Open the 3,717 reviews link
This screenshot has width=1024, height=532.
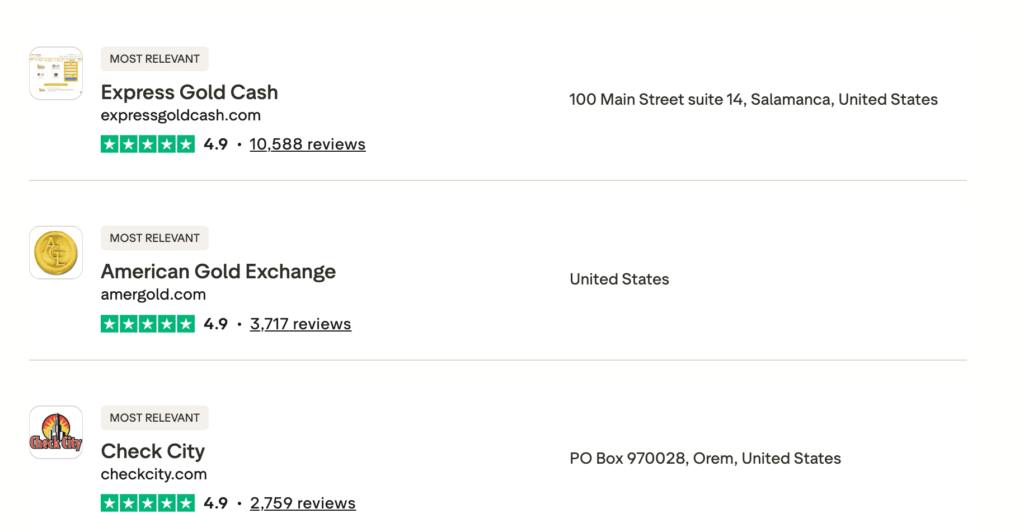click(x=300, y=324)
